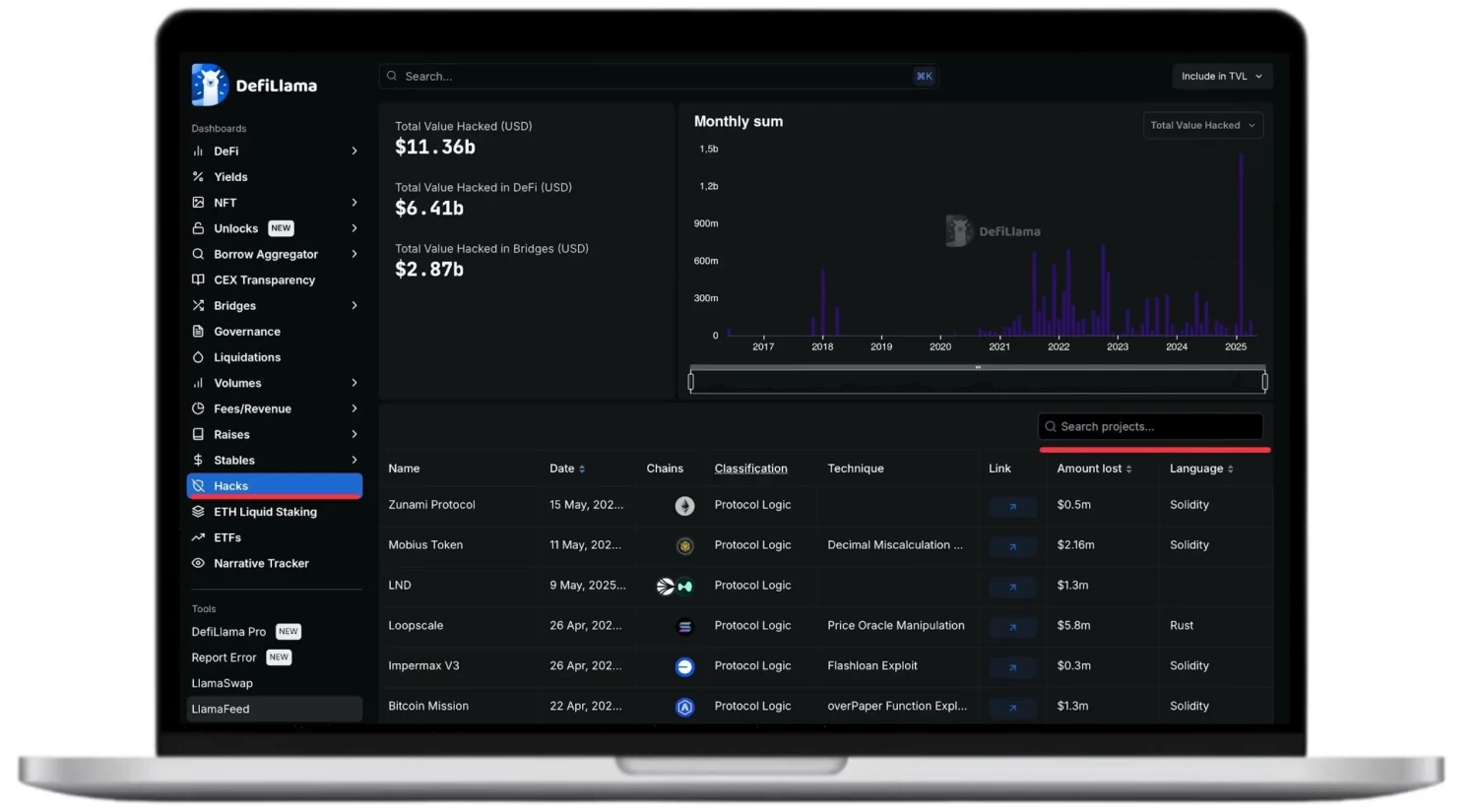Click the chain icon for Mobius Token
Viewport: 1477px width, 812px height.
[684, 546]
